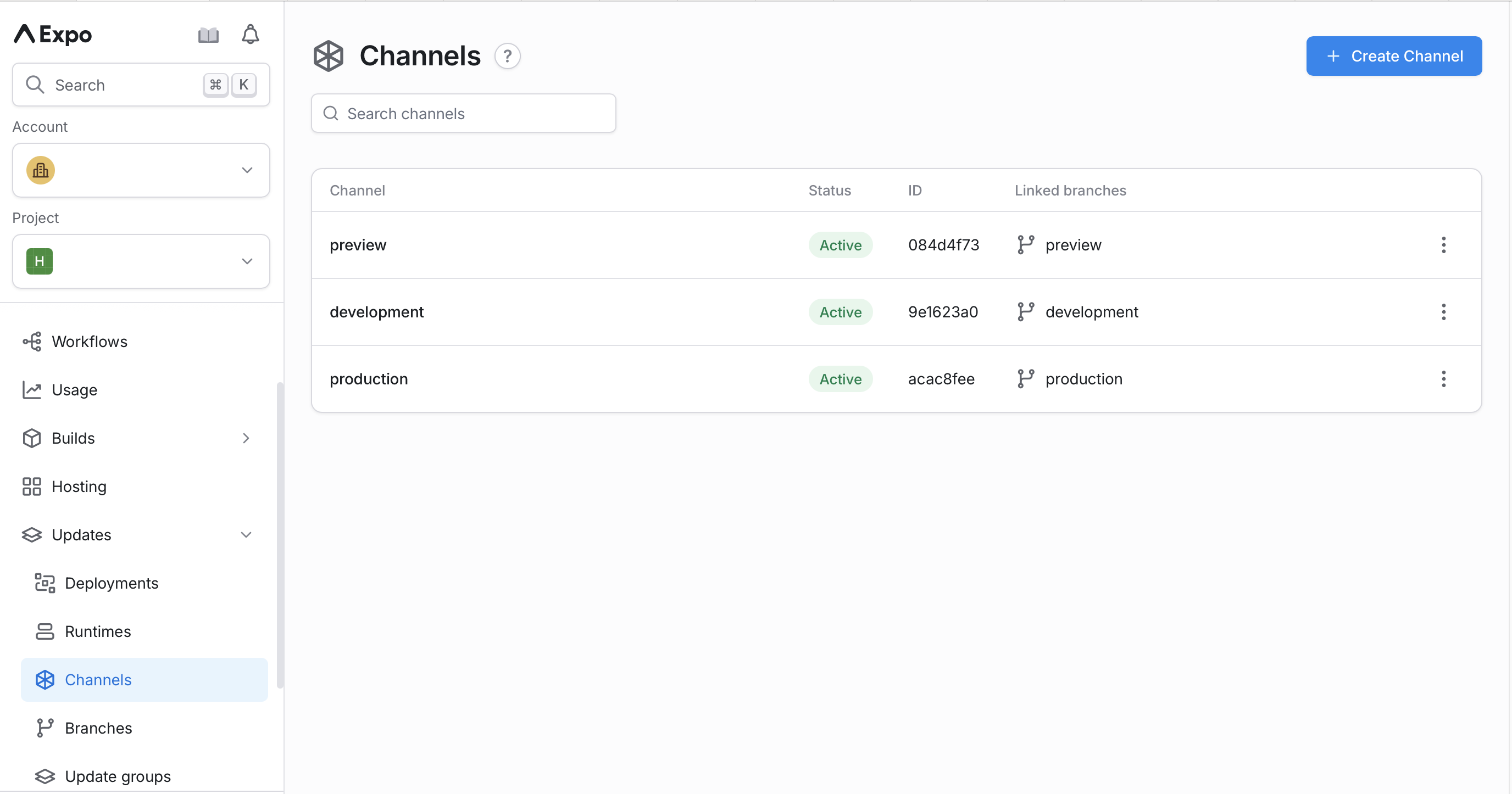Open the Account selector dropdown

[141, 171]
